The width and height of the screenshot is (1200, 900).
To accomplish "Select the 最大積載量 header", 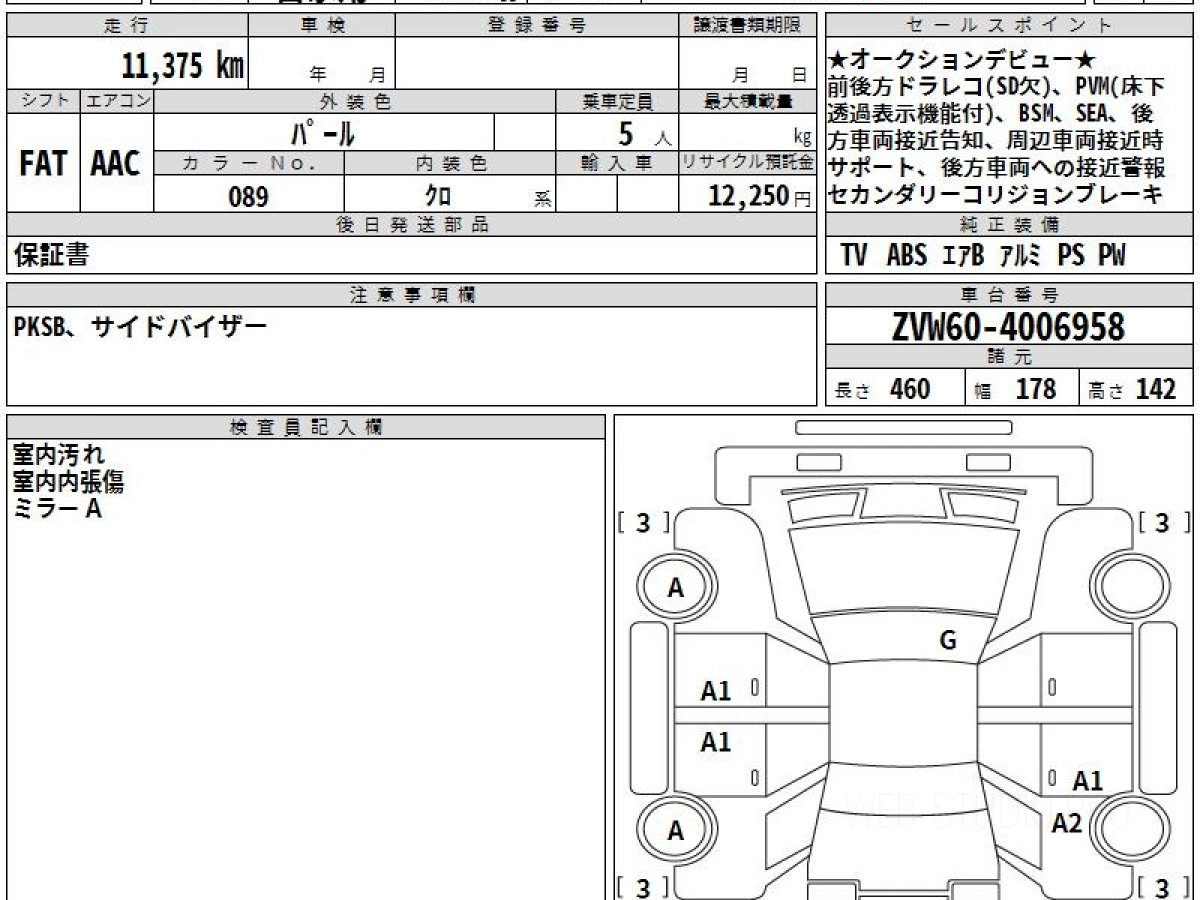I will [x=748, y=101].
